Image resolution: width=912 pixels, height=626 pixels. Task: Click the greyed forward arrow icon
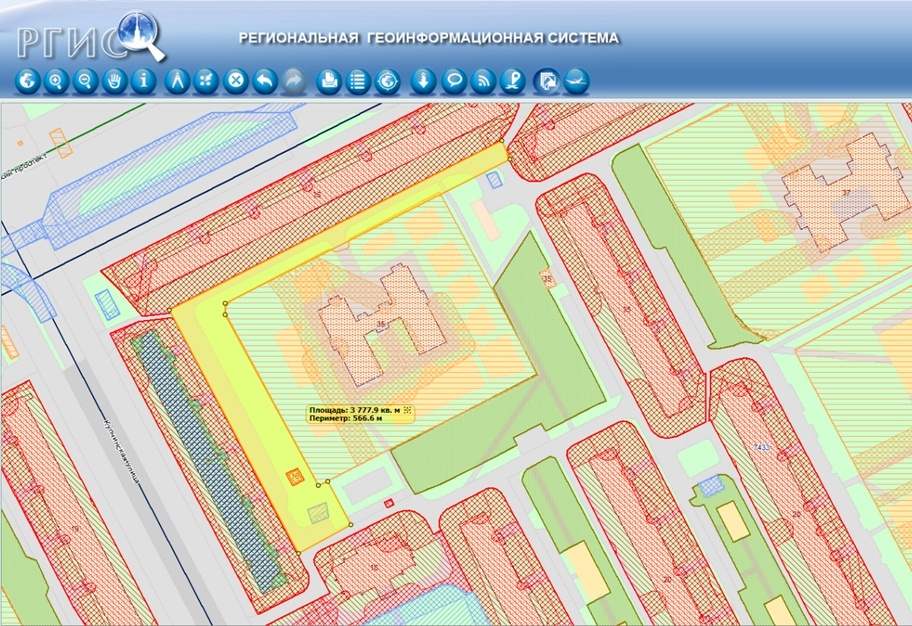[294, 81]
